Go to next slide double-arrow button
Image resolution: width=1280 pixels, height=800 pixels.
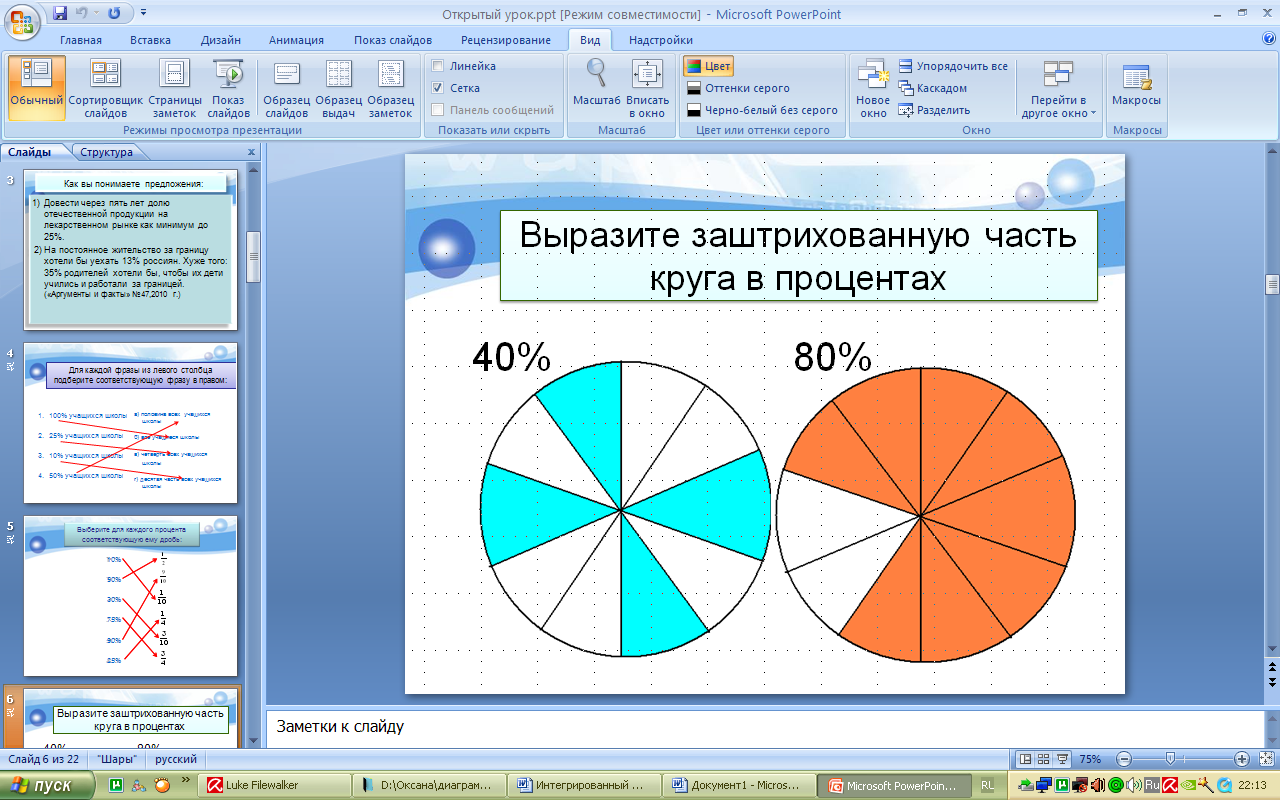(1272, 682)
